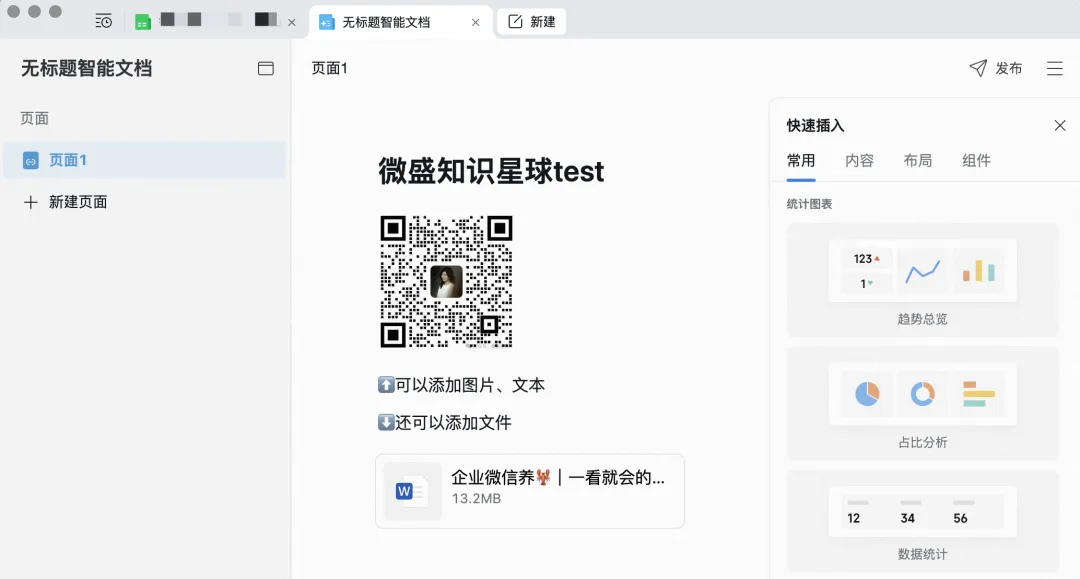Viewport: 1080px width, 579px height.
Task: Click the 新建 compose icon
Action: click(515, 21)
